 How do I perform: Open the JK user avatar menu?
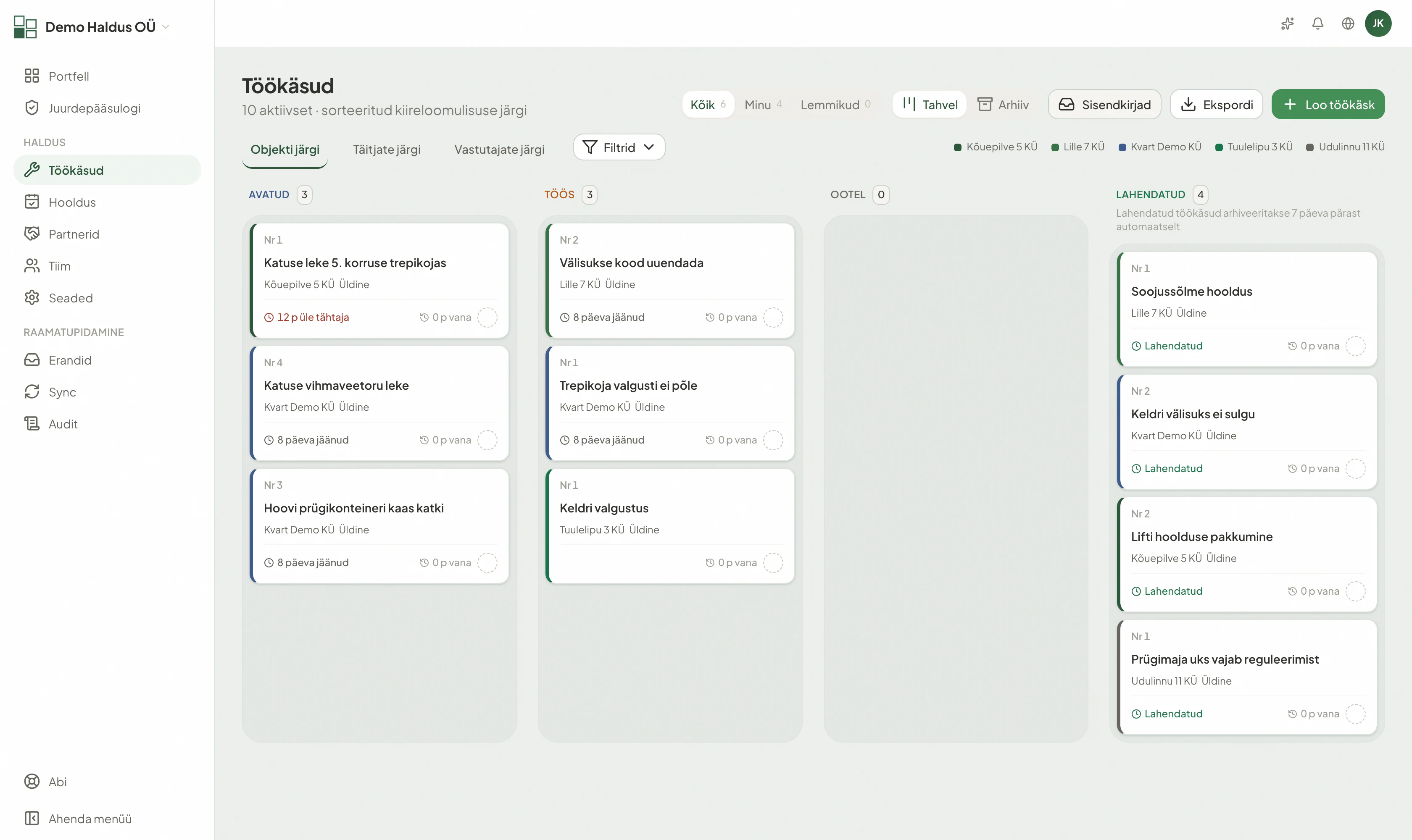[1378, 23]
